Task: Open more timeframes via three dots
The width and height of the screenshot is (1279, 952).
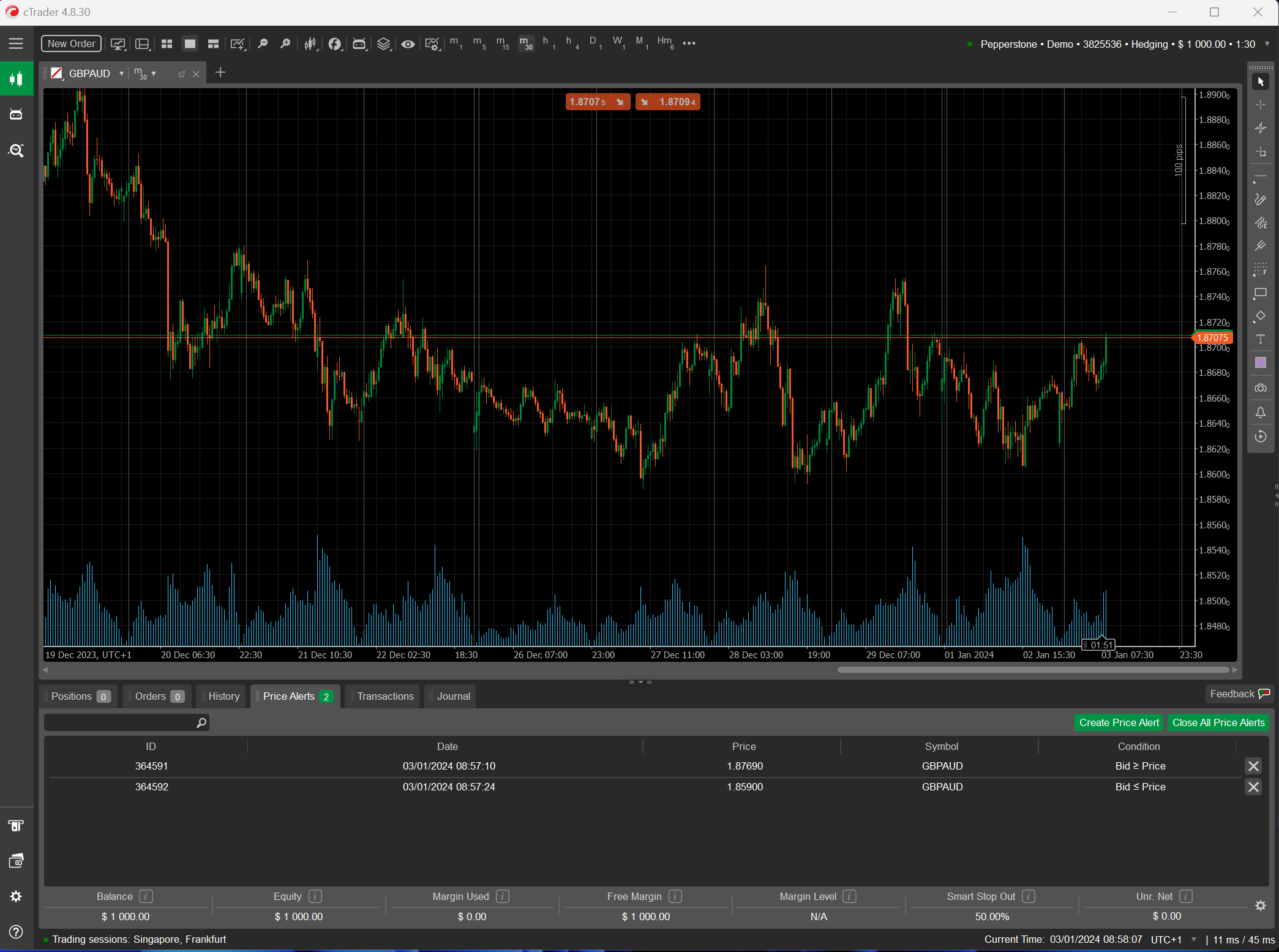Action: pyautogui.click(x=689, y=43)
